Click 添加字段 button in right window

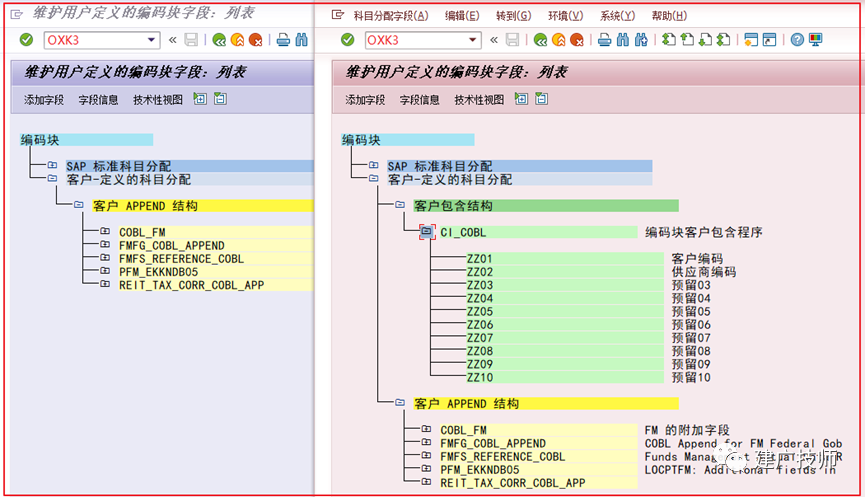coord(365,100)
